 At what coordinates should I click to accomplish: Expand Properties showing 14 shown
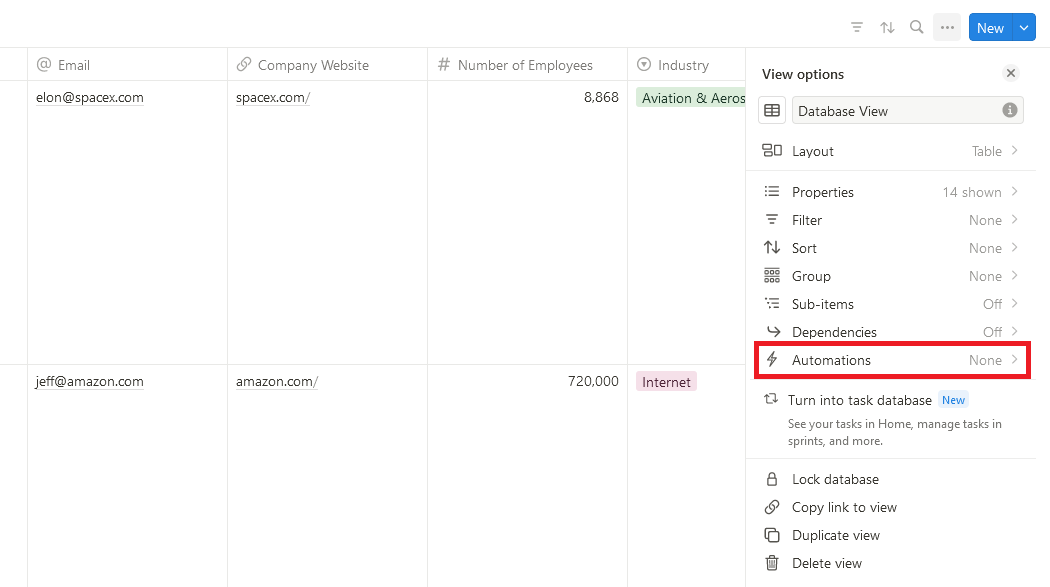click(x=891, y=192)
